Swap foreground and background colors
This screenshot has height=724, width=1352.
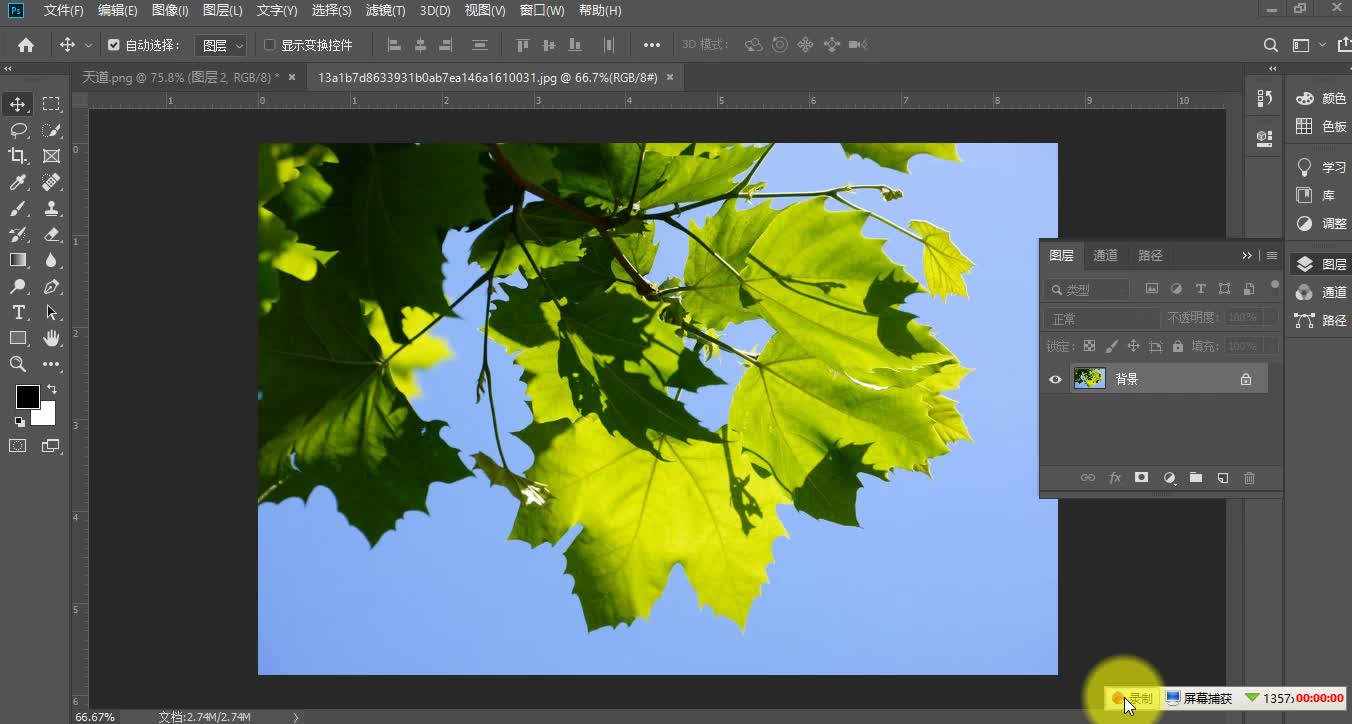click(51, 389)
